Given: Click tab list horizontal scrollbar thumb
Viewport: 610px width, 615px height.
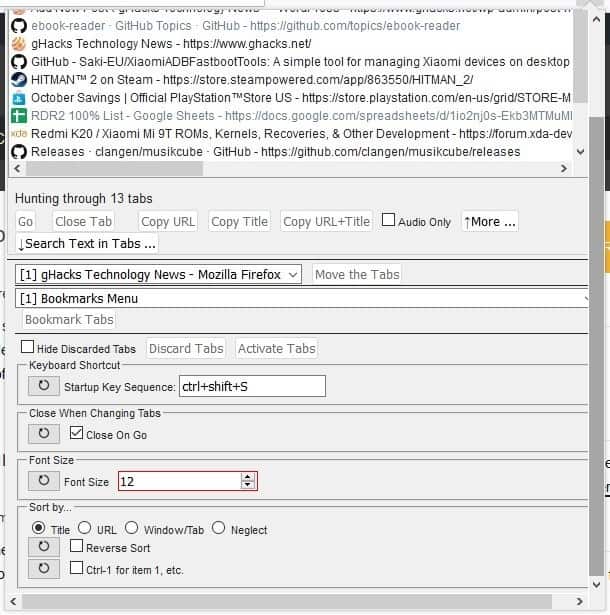Looking at the screenshot, I should pos(114,169).
